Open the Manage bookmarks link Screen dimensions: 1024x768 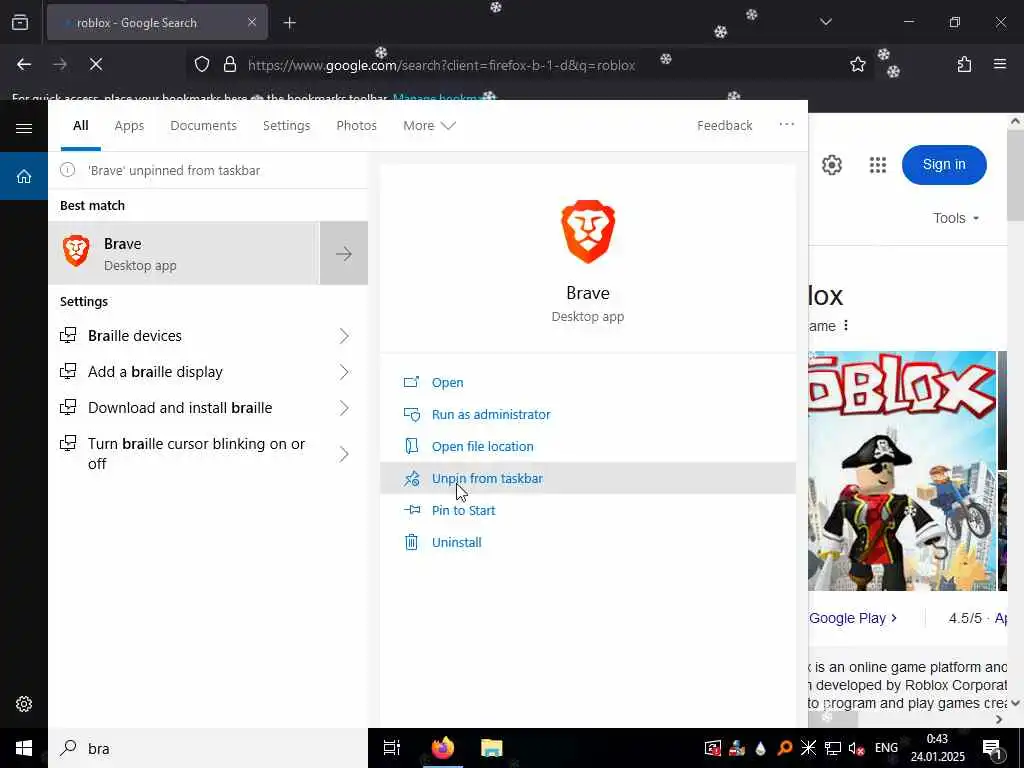(x=444, y=98)
